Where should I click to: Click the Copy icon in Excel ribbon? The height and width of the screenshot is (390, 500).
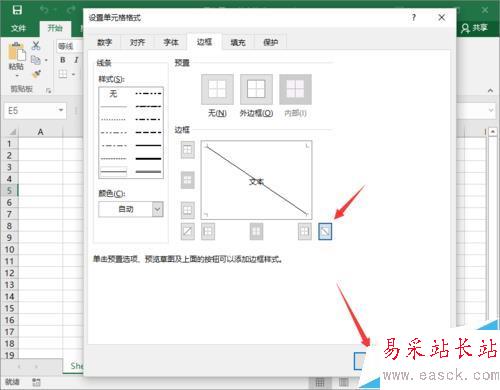(36, 60)
